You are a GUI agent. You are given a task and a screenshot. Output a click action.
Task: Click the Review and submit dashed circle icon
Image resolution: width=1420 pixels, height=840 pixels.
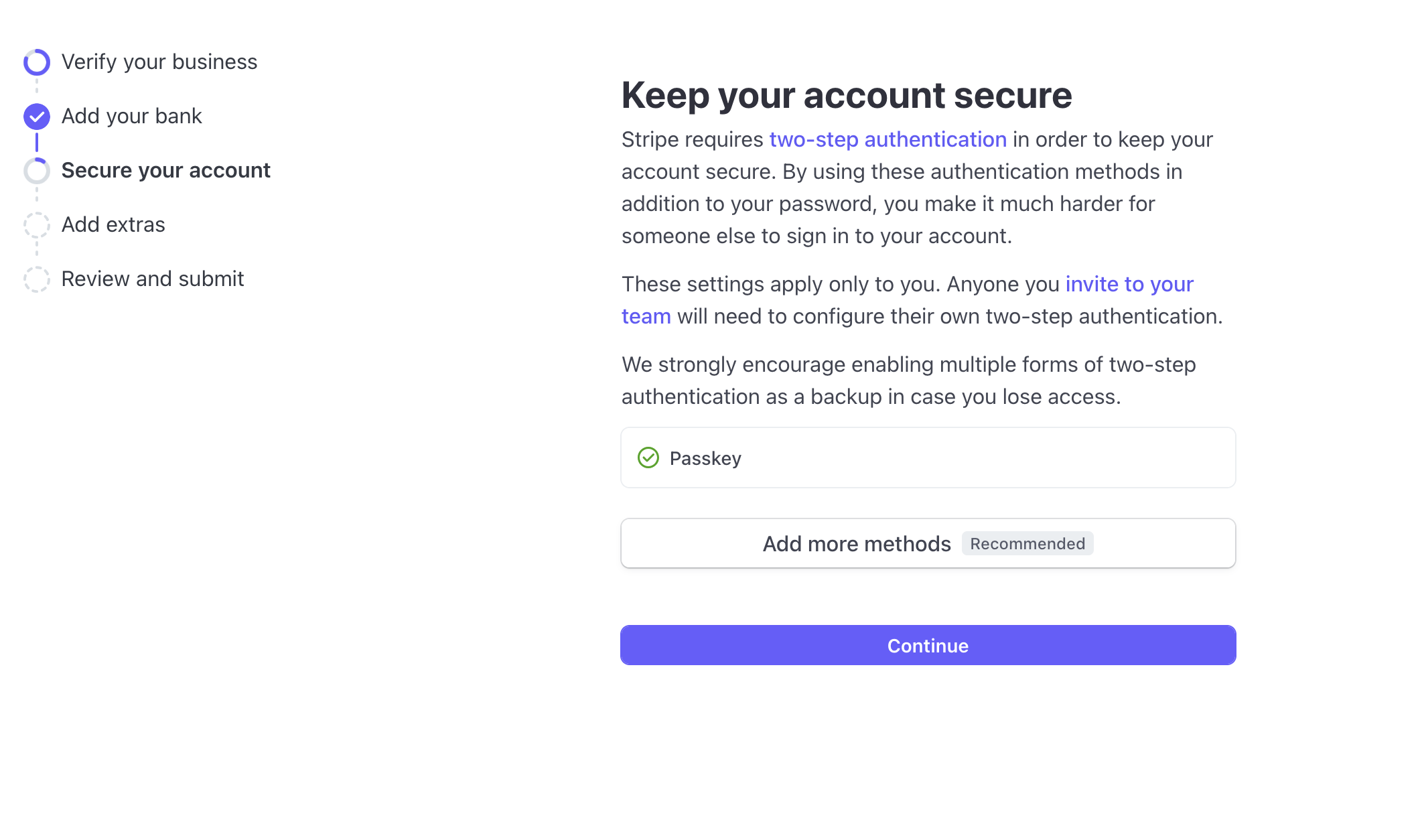pos(37,279)
